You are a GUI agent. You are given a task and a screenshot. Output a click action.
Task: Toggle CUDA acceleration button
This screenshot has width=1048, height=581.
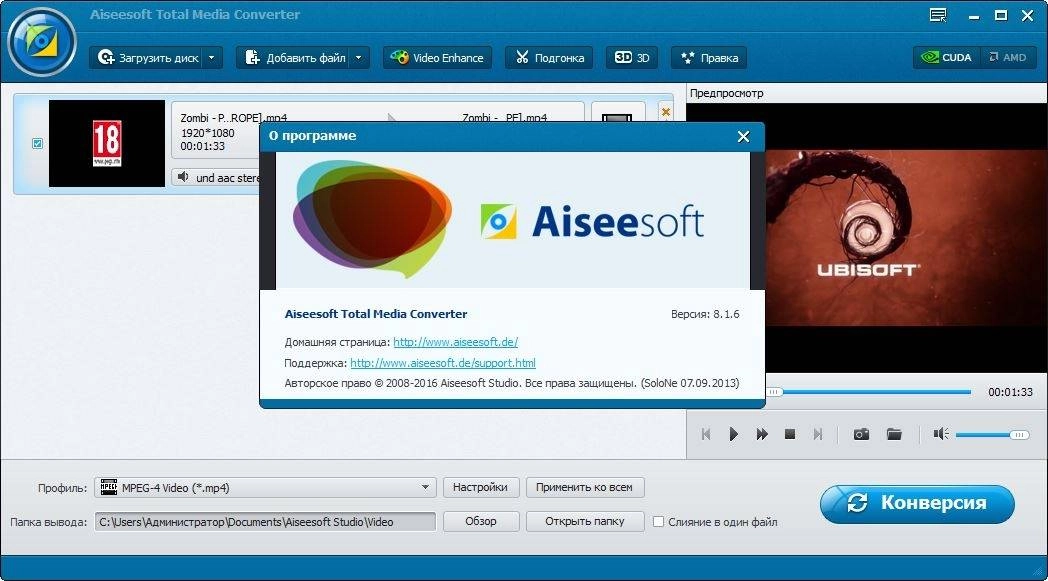coord(946,57)
